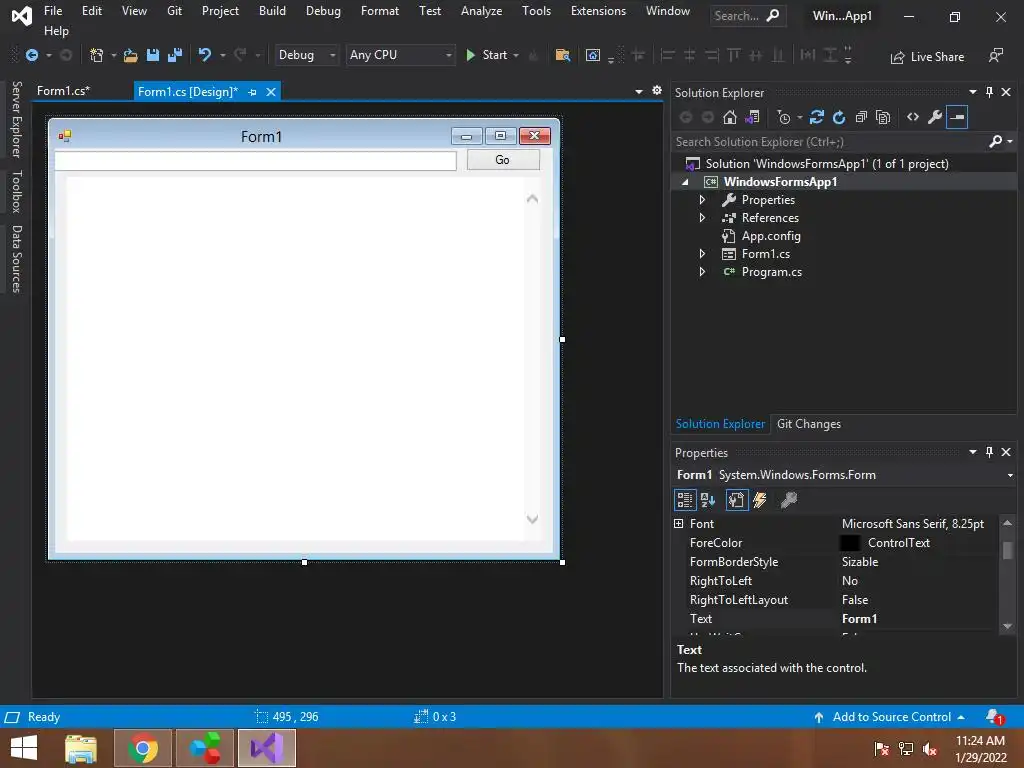Open the Data Sources side tab

(17, 259)
